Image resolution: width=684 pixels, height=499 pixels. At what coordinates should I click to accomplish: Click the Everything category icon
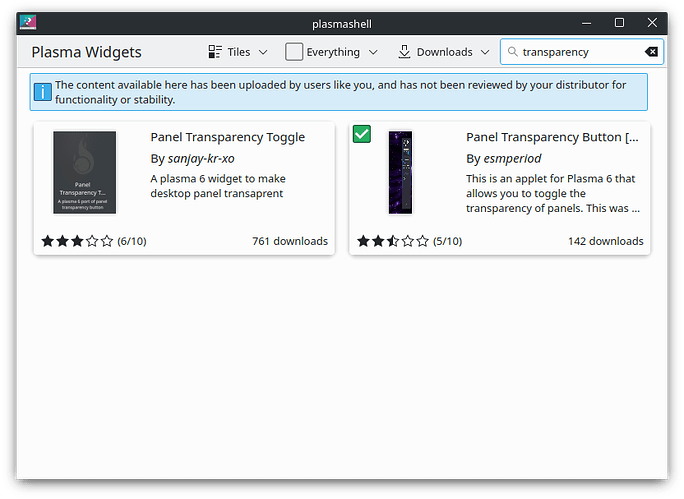point(294,52)
